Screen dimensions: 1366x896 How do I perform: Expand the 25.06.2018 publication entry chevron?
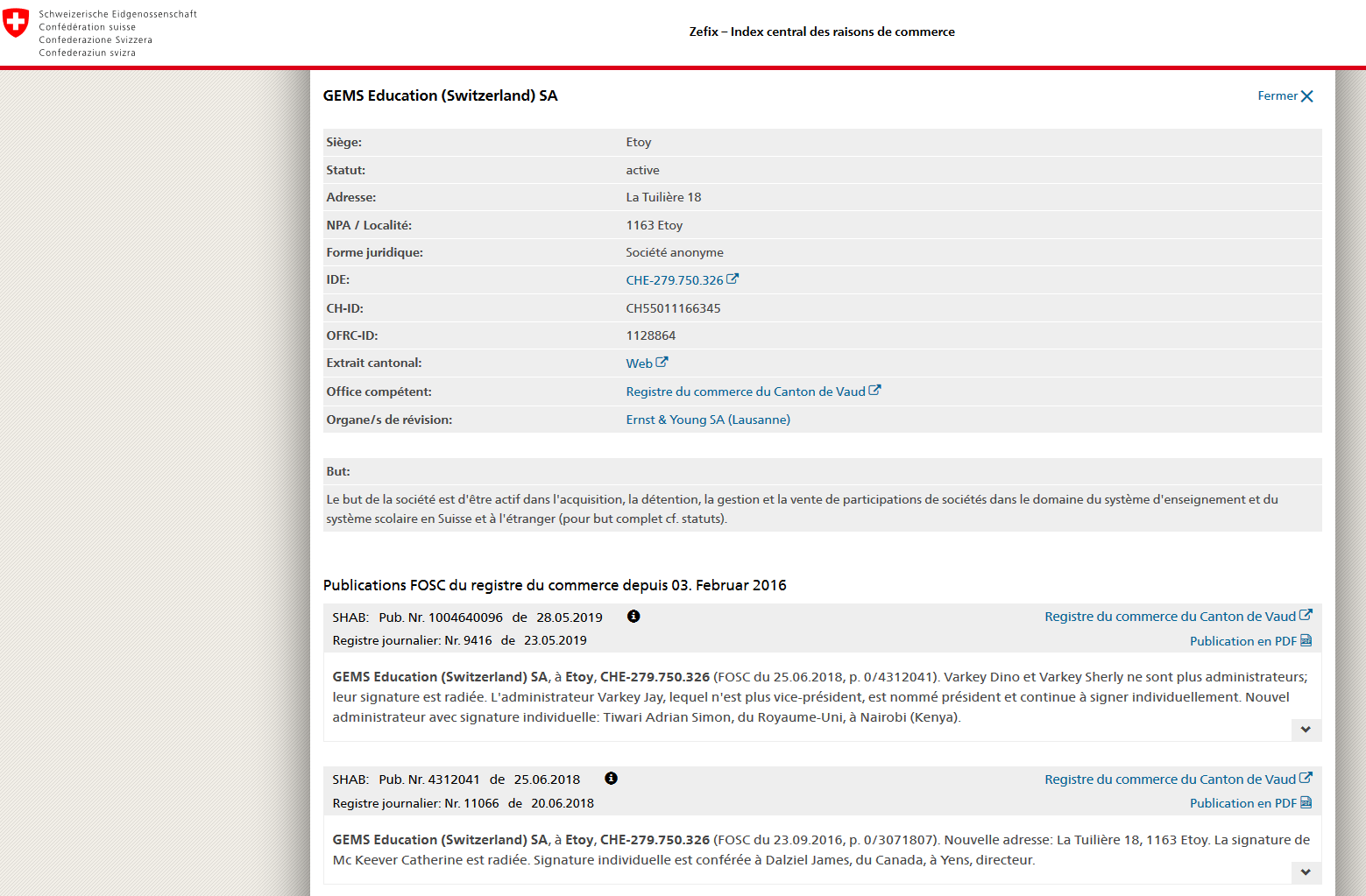pos(1306,872)
